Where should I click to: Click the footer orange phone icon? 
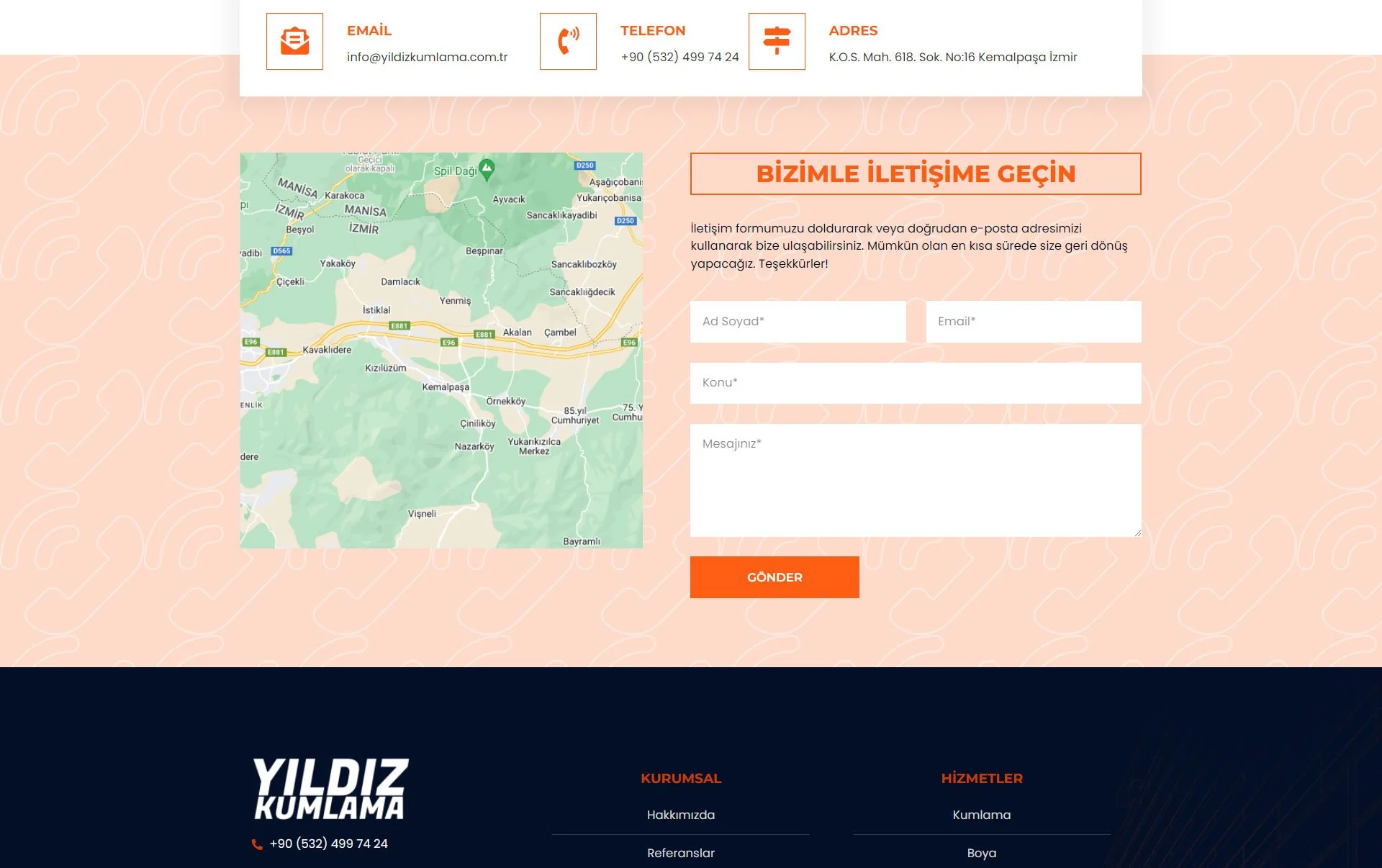click(257, 844)
